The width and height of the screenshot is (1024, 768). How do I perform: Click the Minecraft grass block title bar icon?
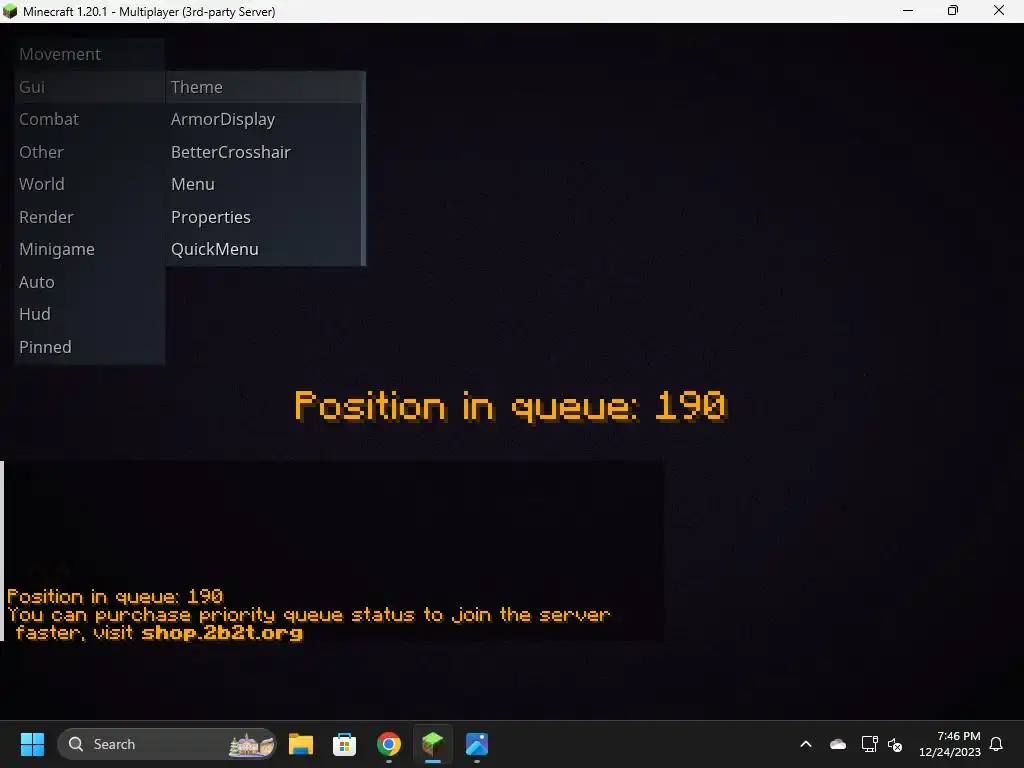[10, 11]
